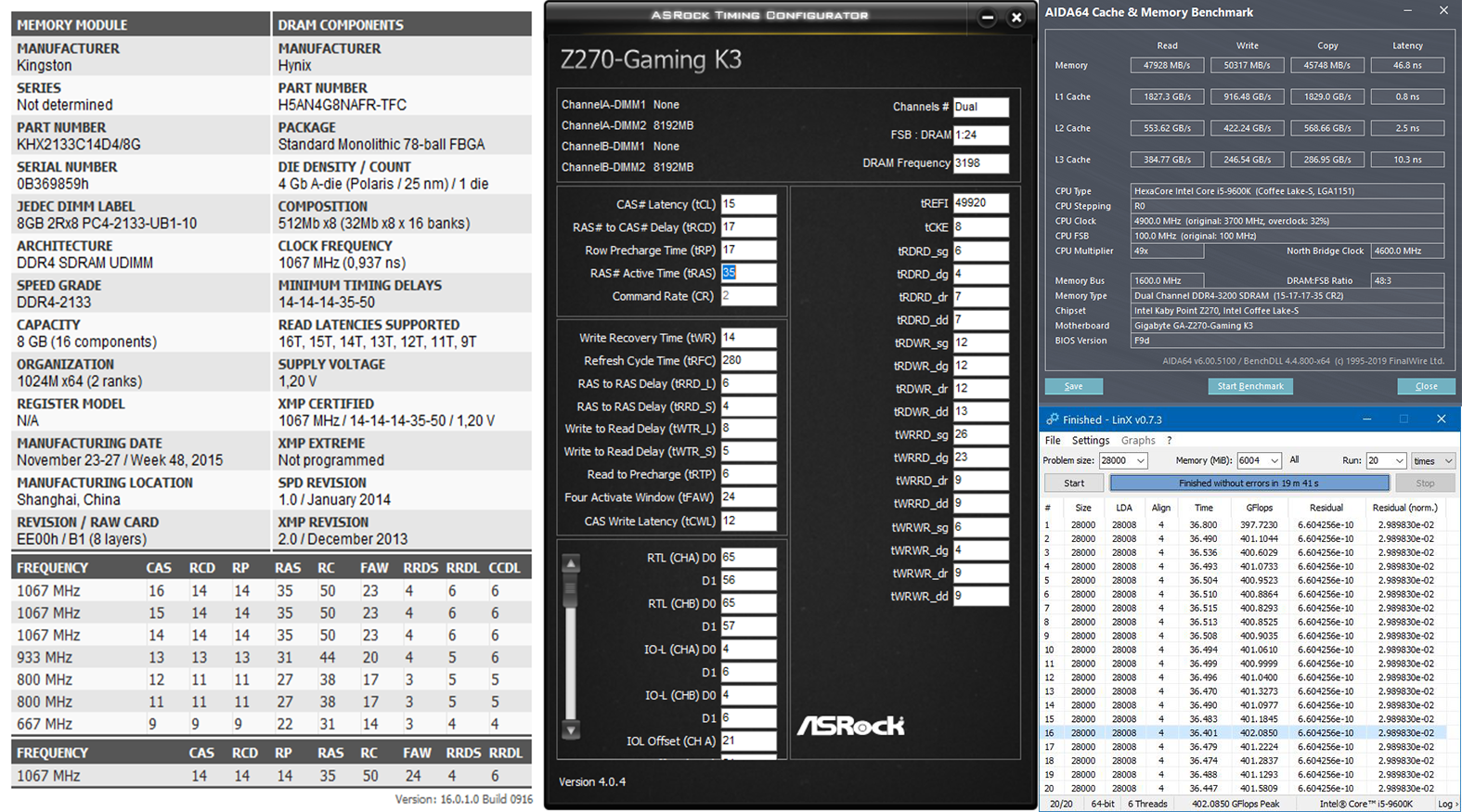Click the scroll-down arrow in ASRock RTL panel

click(x=571, y=730)
